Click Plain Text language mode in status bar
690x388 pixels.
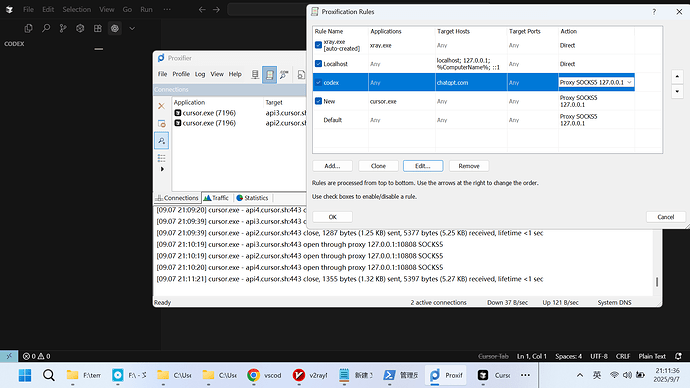point(652,356)
